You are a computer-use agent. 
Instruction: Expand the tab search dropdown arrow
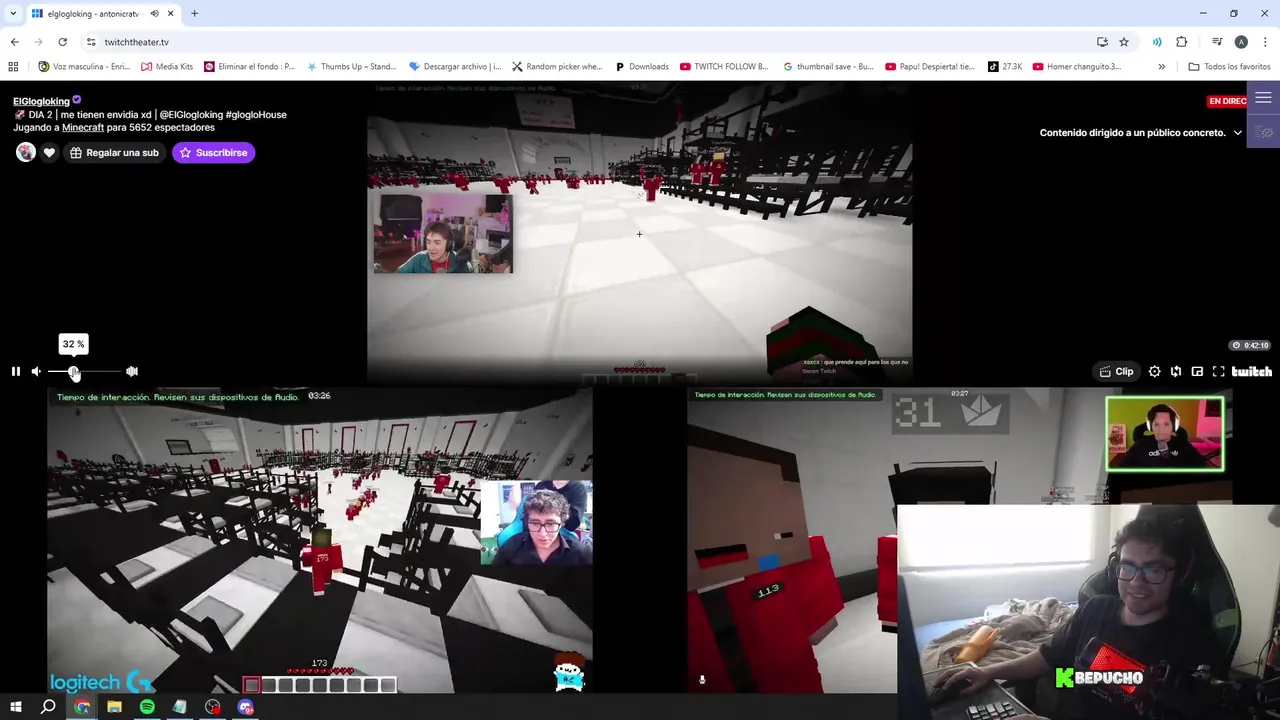point(13,14)
